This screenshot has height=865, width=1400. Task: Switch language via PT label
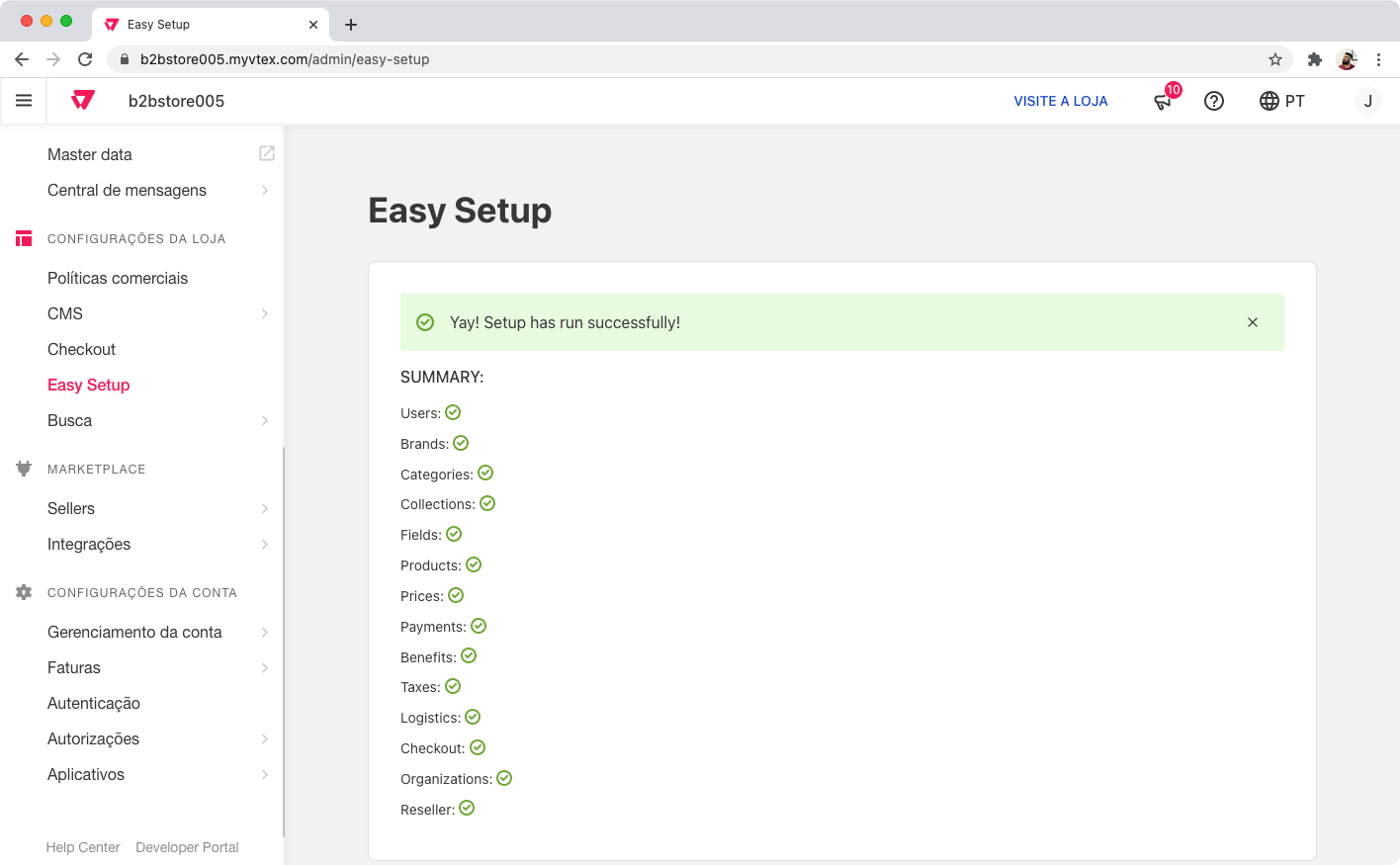(x=1295, y=101)
